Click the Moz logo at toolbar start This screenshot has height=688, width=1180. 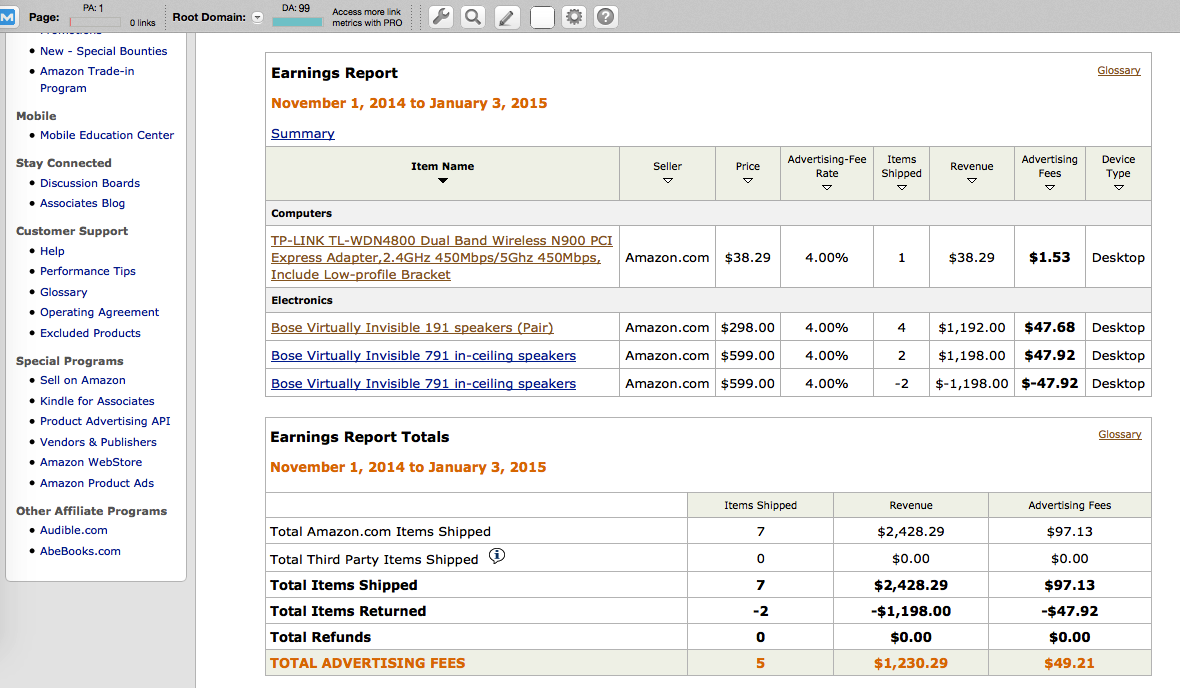tap(8, 17)
